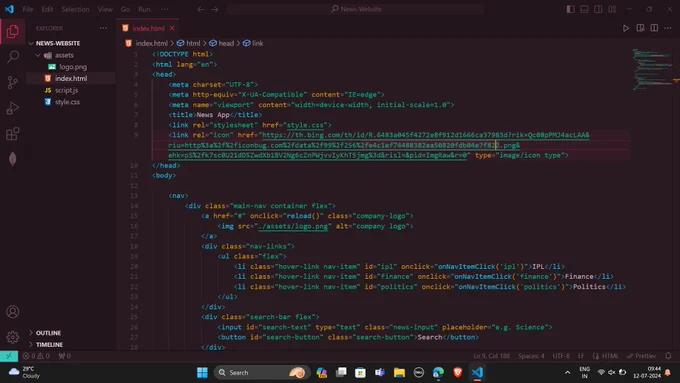Follow the ./assets/logo.png link in code
680x383 pixels.
293,226
